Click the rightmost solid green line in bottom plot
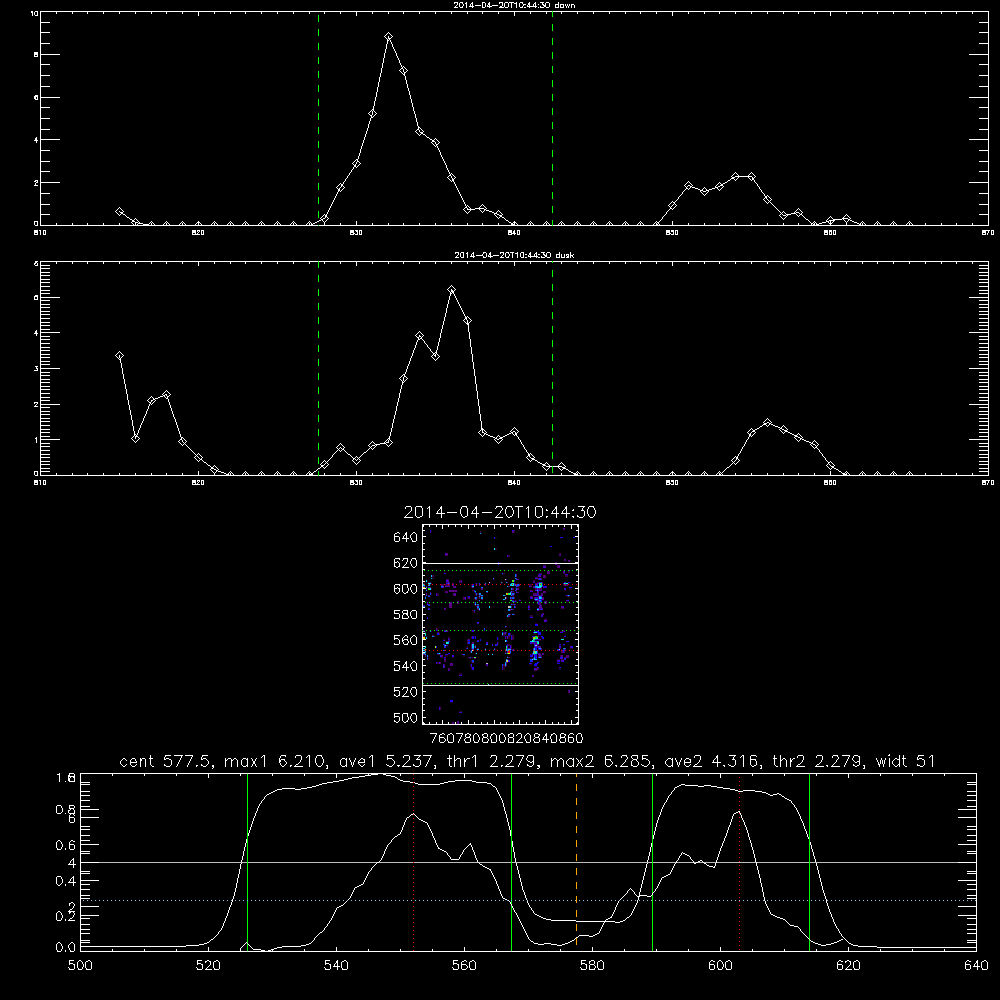 [809, 861]
